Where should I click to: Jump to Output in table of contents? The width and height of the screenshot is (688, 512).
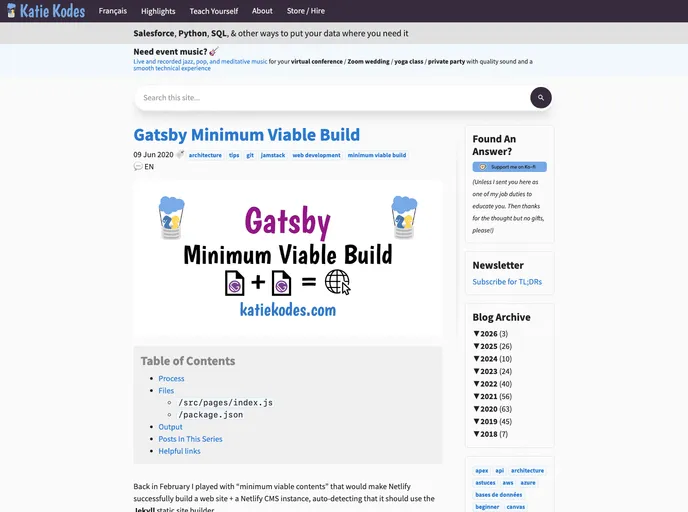click(x=170, y=427)
